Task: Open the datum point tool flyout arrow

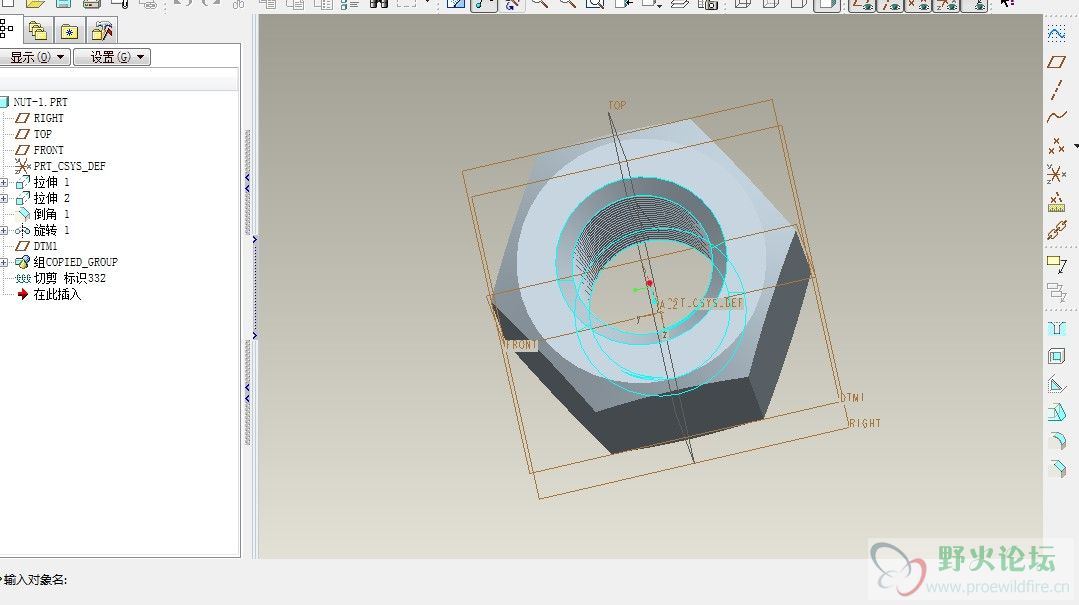Action: coord(1076,146)
